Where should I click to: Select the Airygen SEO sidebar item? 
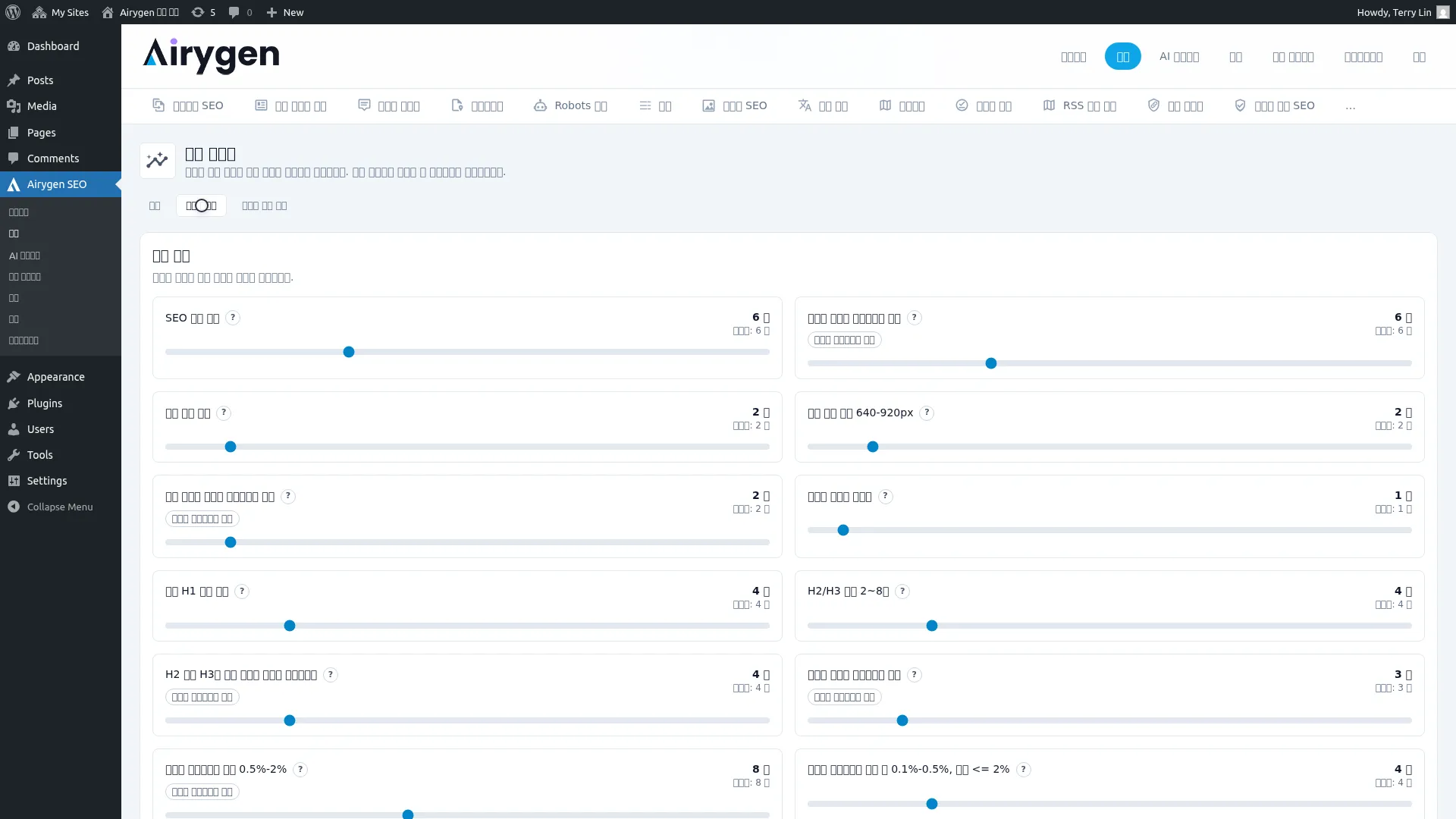[x=61, y=184]
